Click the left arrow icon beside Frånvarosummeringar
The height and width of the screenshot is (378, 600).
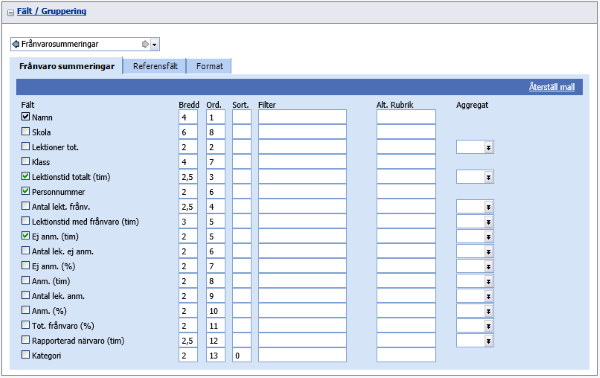coord(15,44)
